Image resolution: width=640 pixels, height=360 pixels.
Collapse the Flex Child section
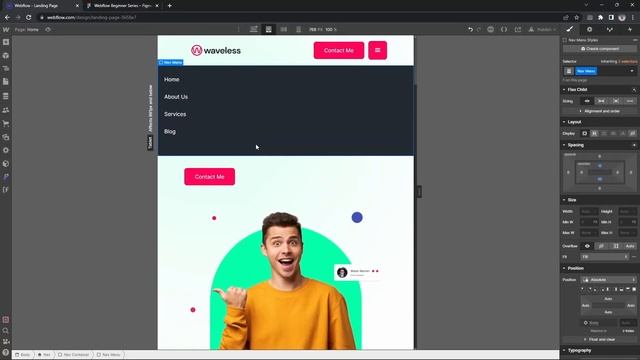tap(576, 89)
